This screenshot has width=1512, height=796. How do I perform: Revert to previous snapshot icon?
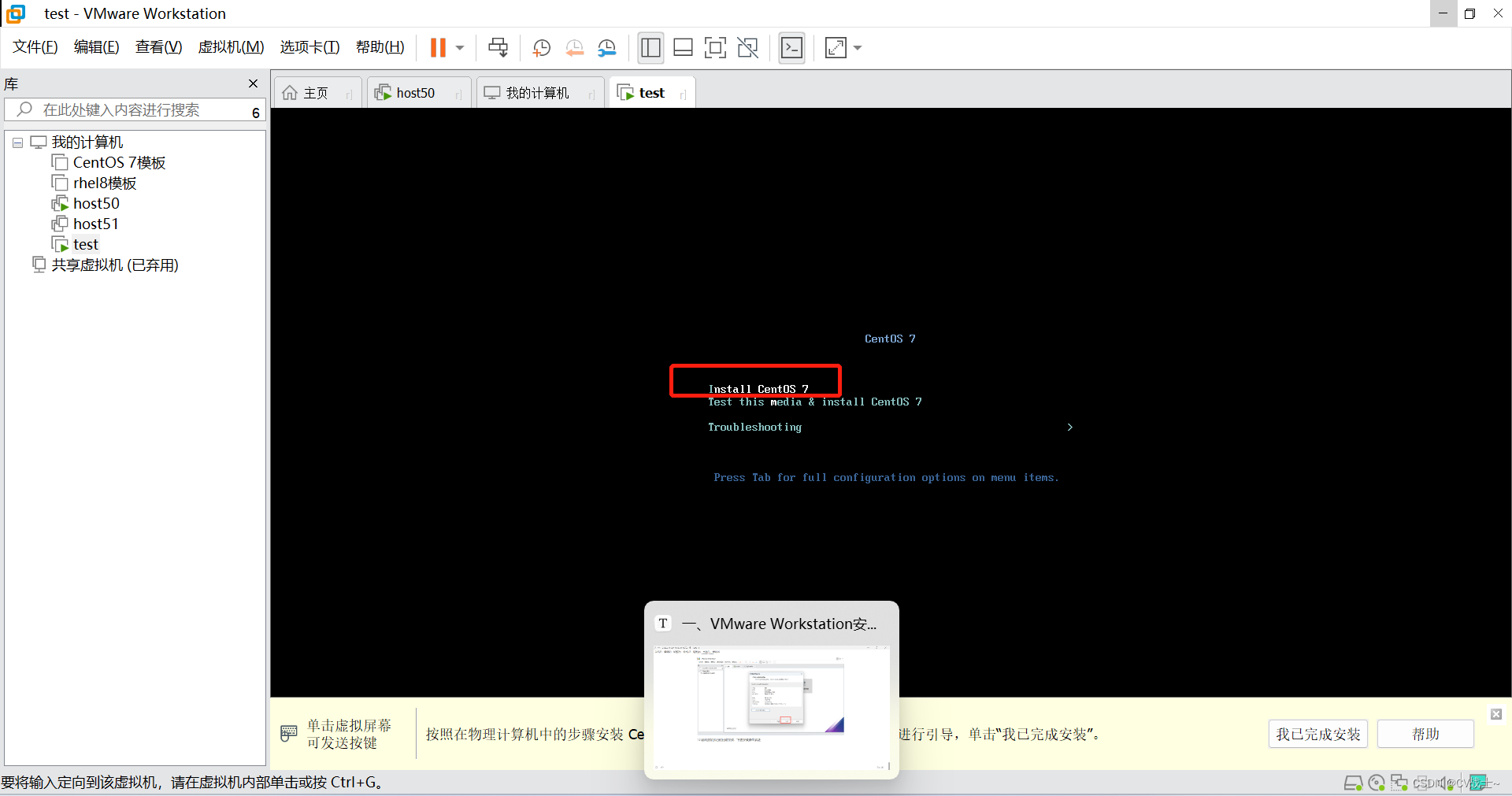click(574, 48)
